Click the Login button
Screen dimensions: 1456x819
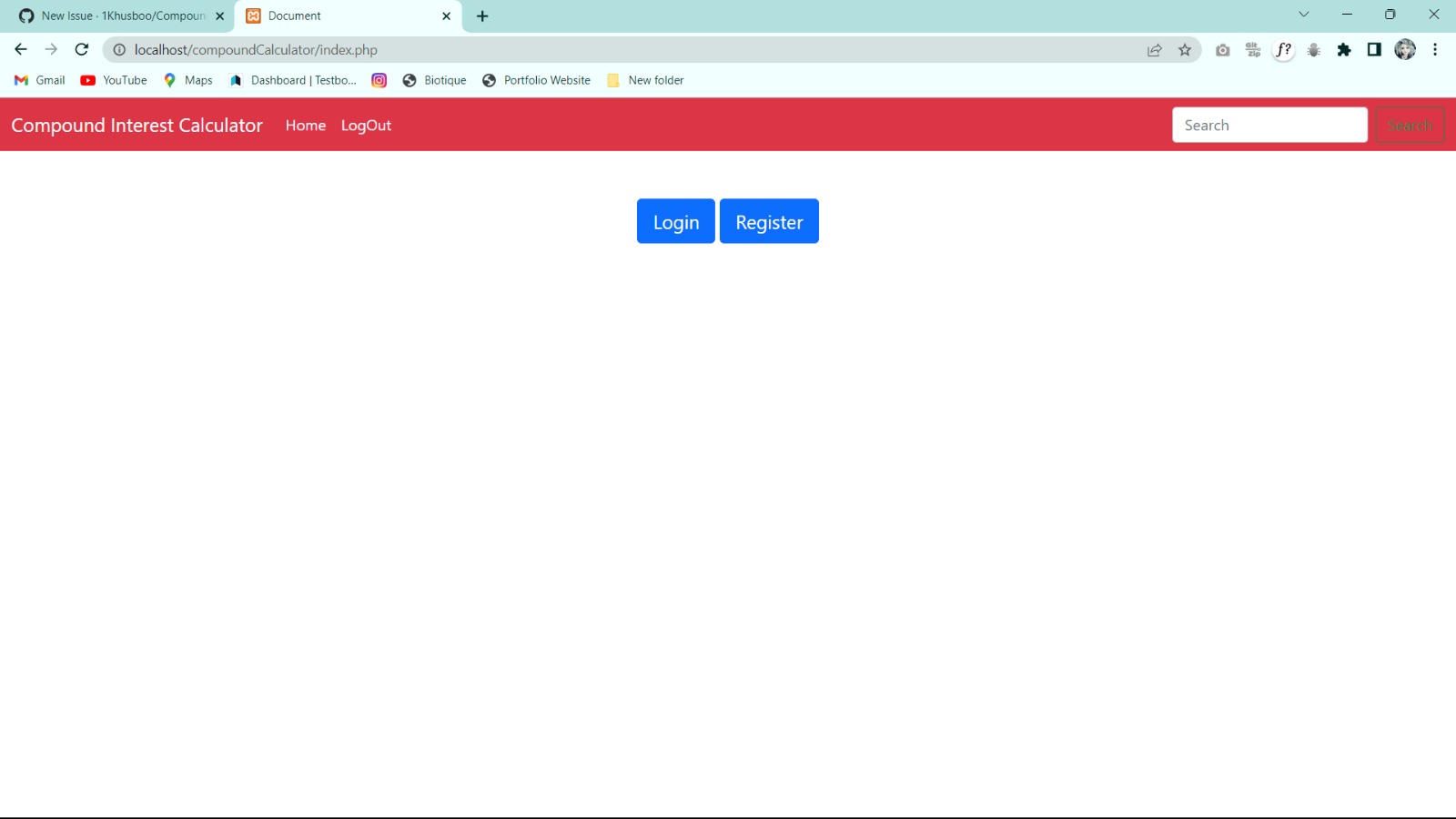click(x=675, y=221)
